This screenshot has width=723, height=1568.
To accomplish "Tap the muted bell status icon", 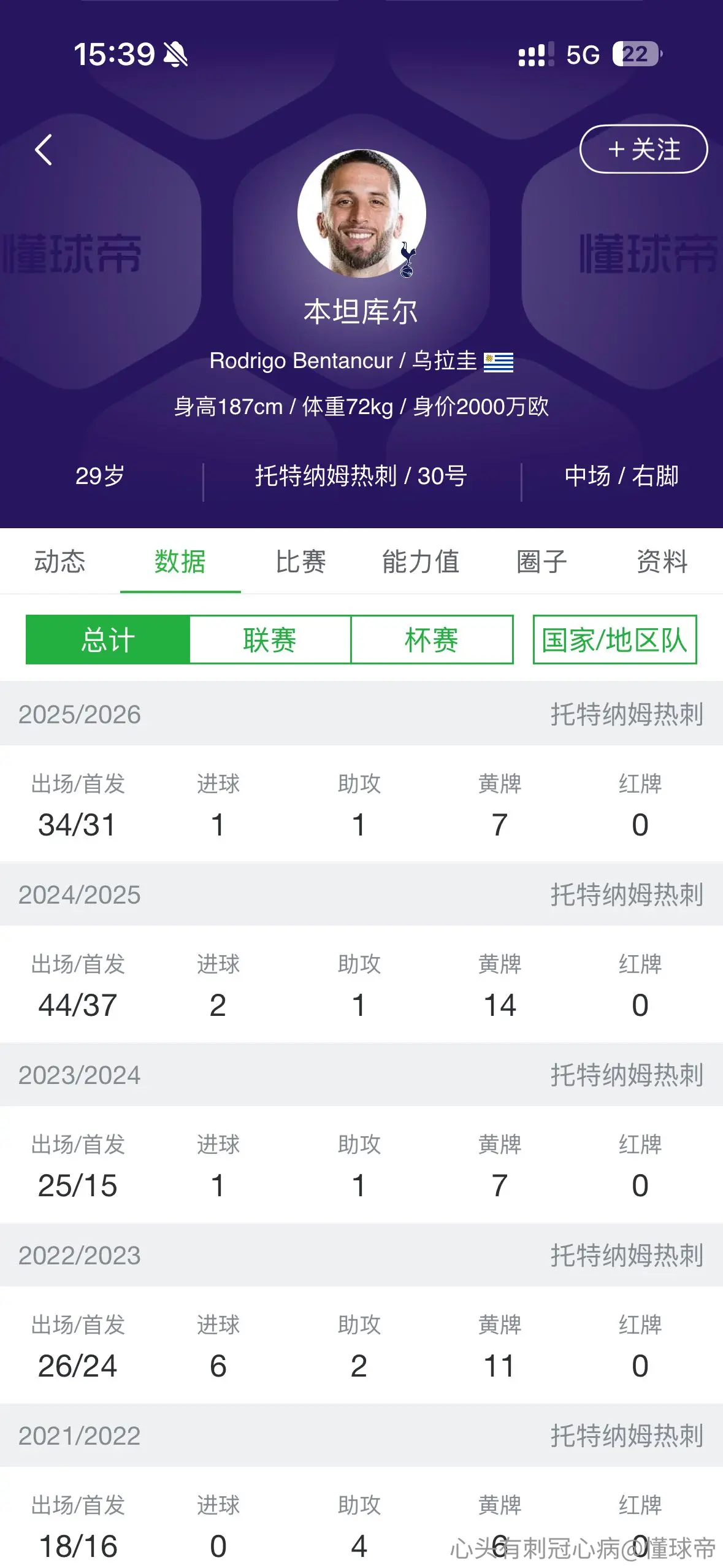I will [x=175, y=55].
